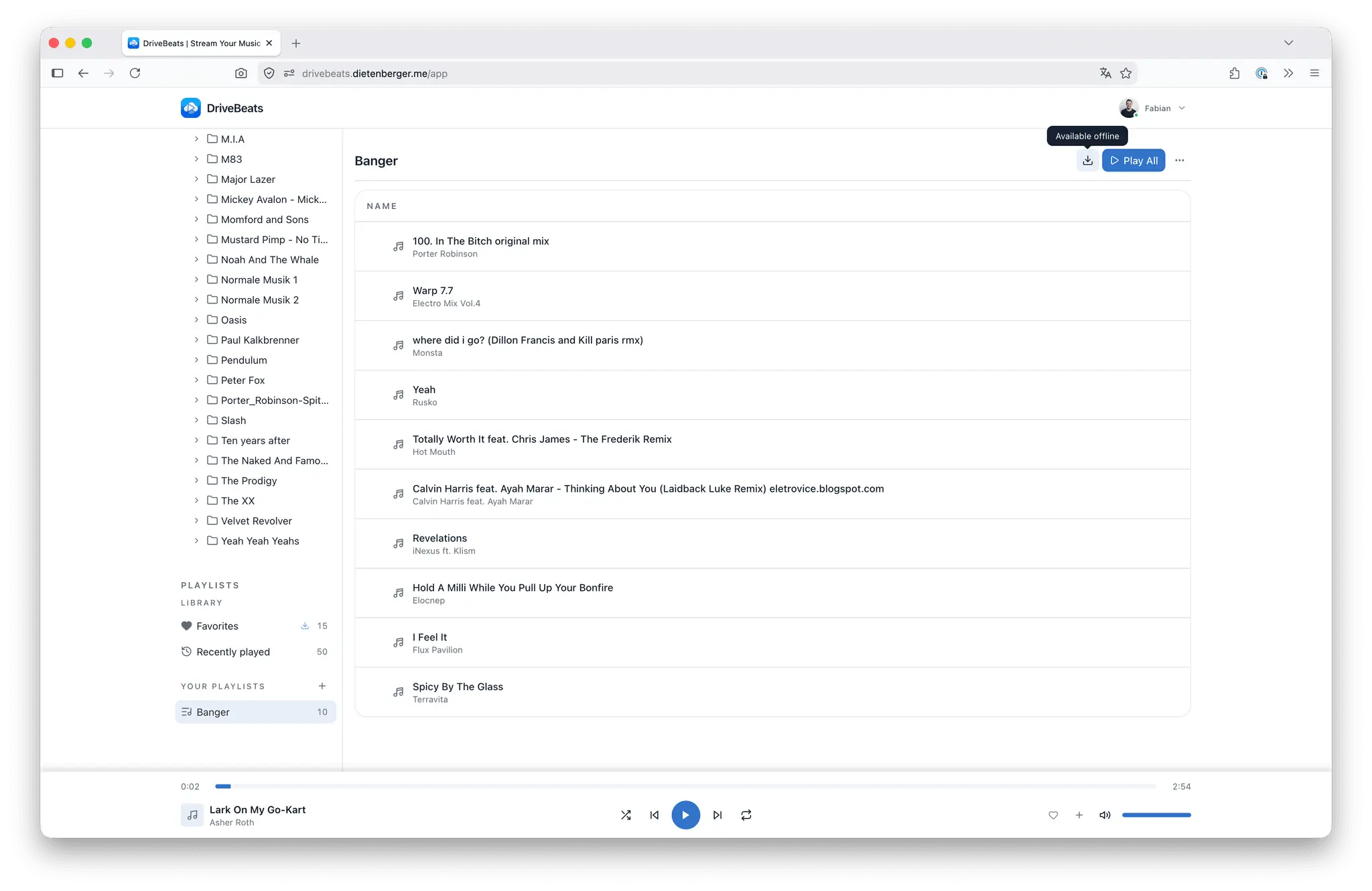Screen dimensions: 1372x891
Task: Add current song to playlist with plus
Action: click(x=1079, y=815)
